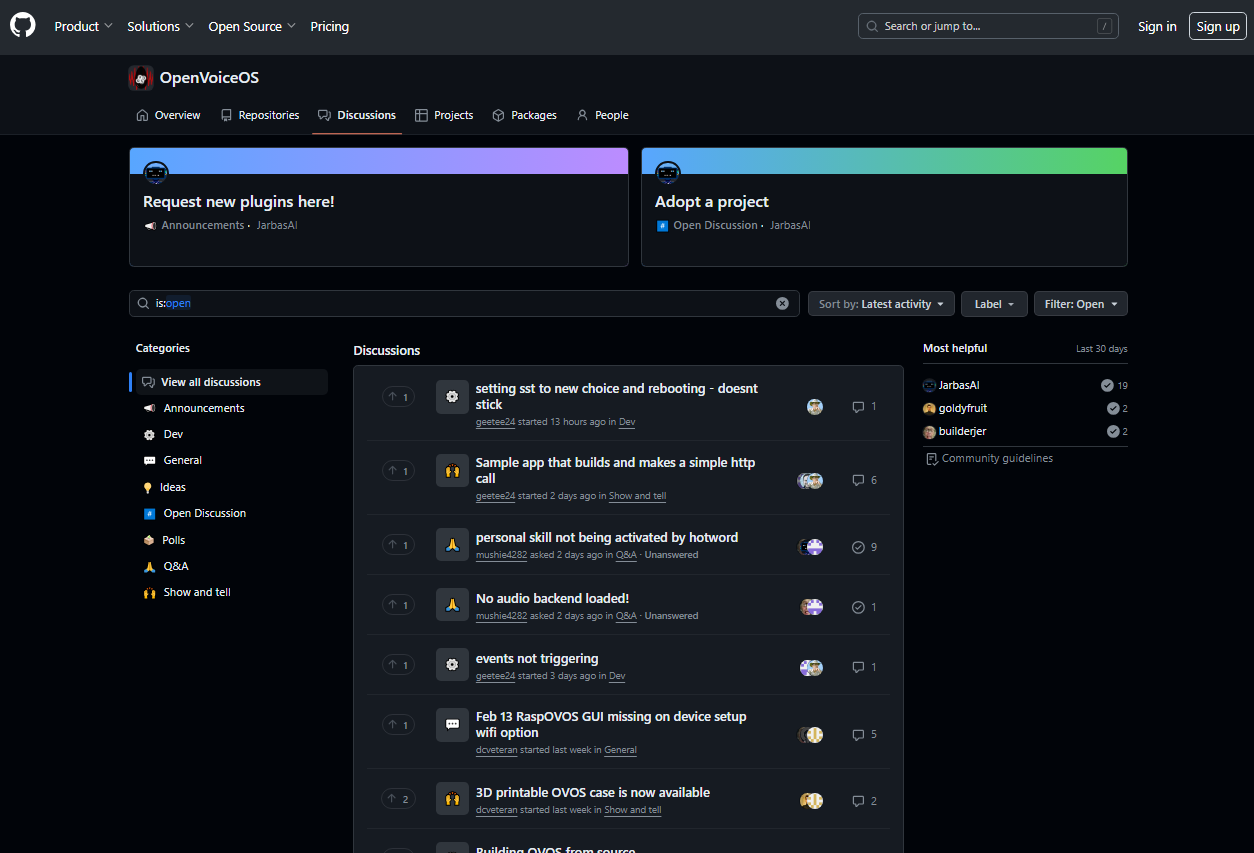Image resolution: width=1254 pixels, height=853 pixels.
Task: Open the Filter: Open dropdown
Action: (1081, 304)
